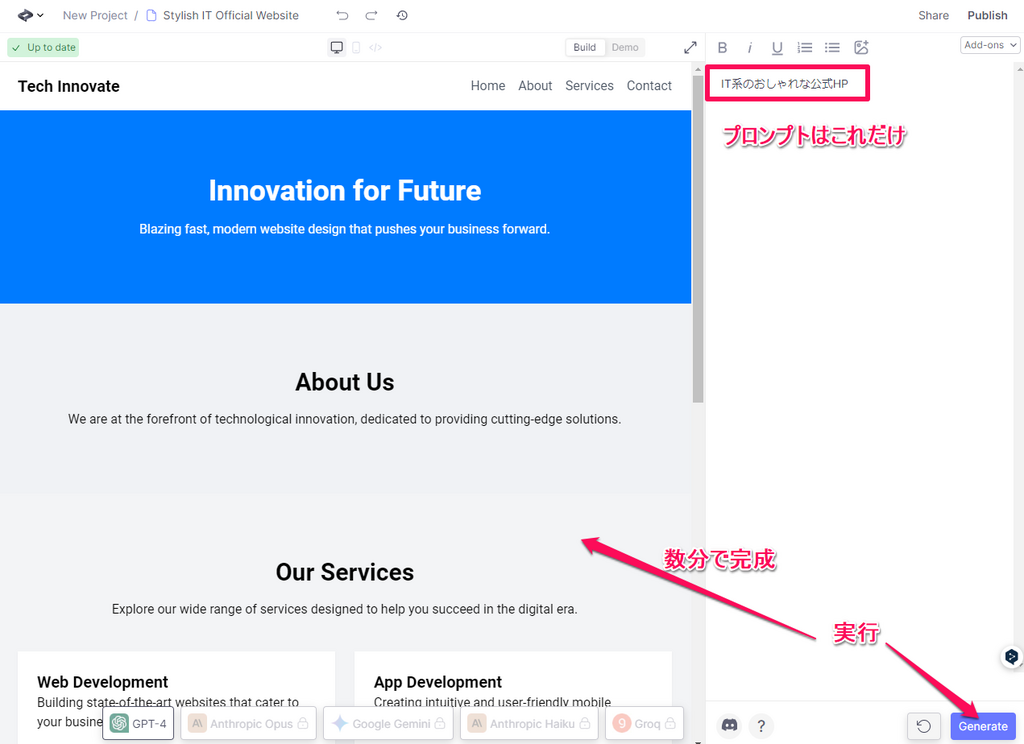
Task: Click the About Us heading
Action: point(345,382)
